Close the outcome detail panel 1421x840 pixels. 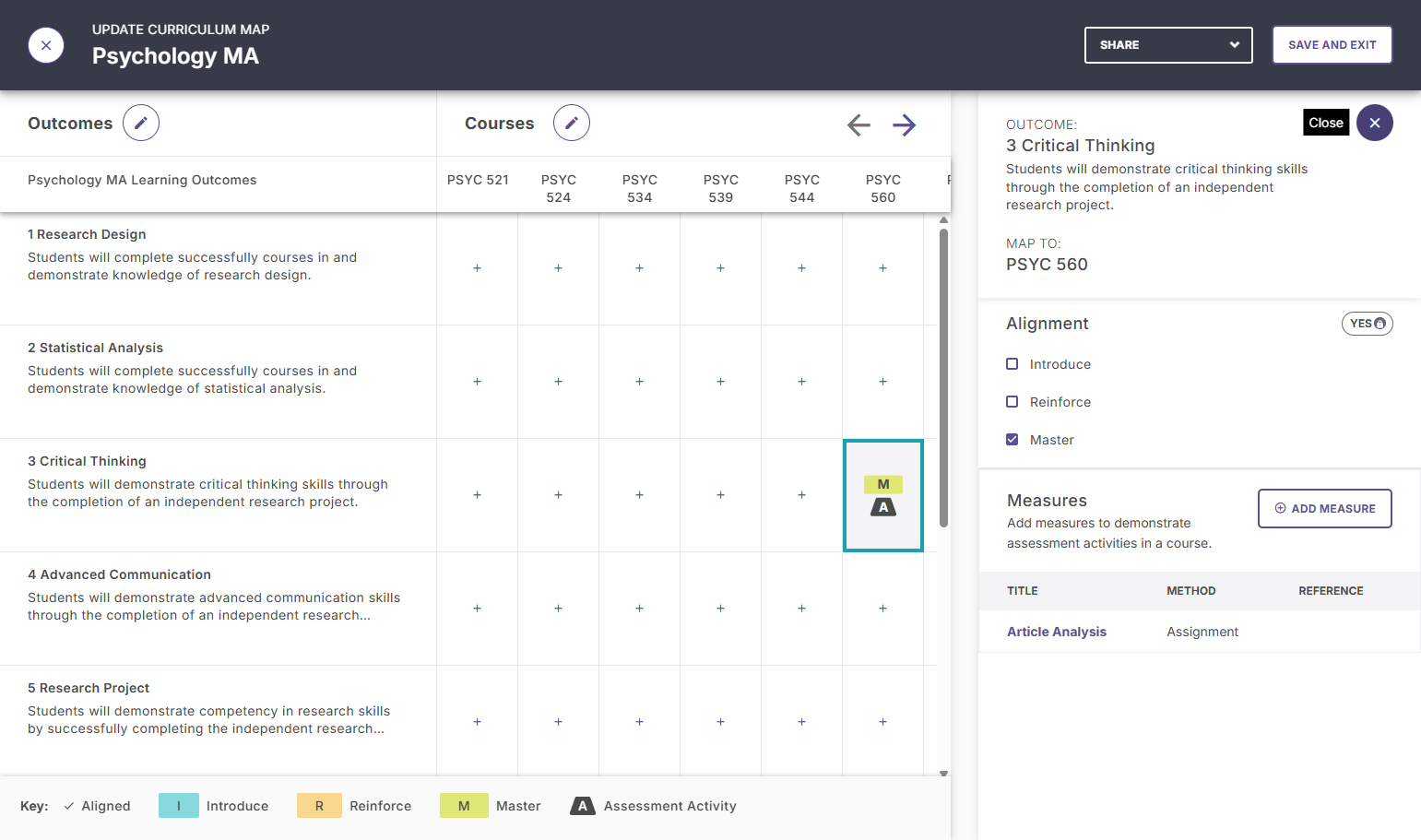pyautogui.click(x=1374, y=123)
